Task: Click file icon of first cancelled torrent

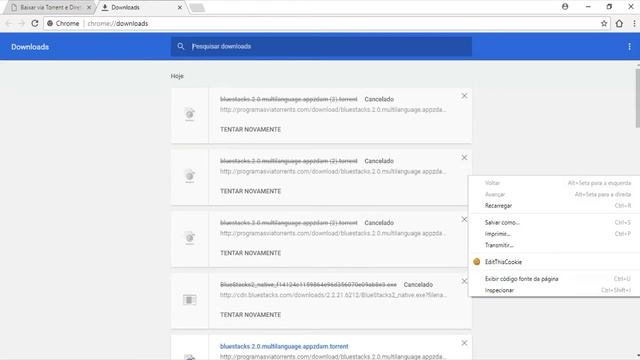Action: point(189,114)
